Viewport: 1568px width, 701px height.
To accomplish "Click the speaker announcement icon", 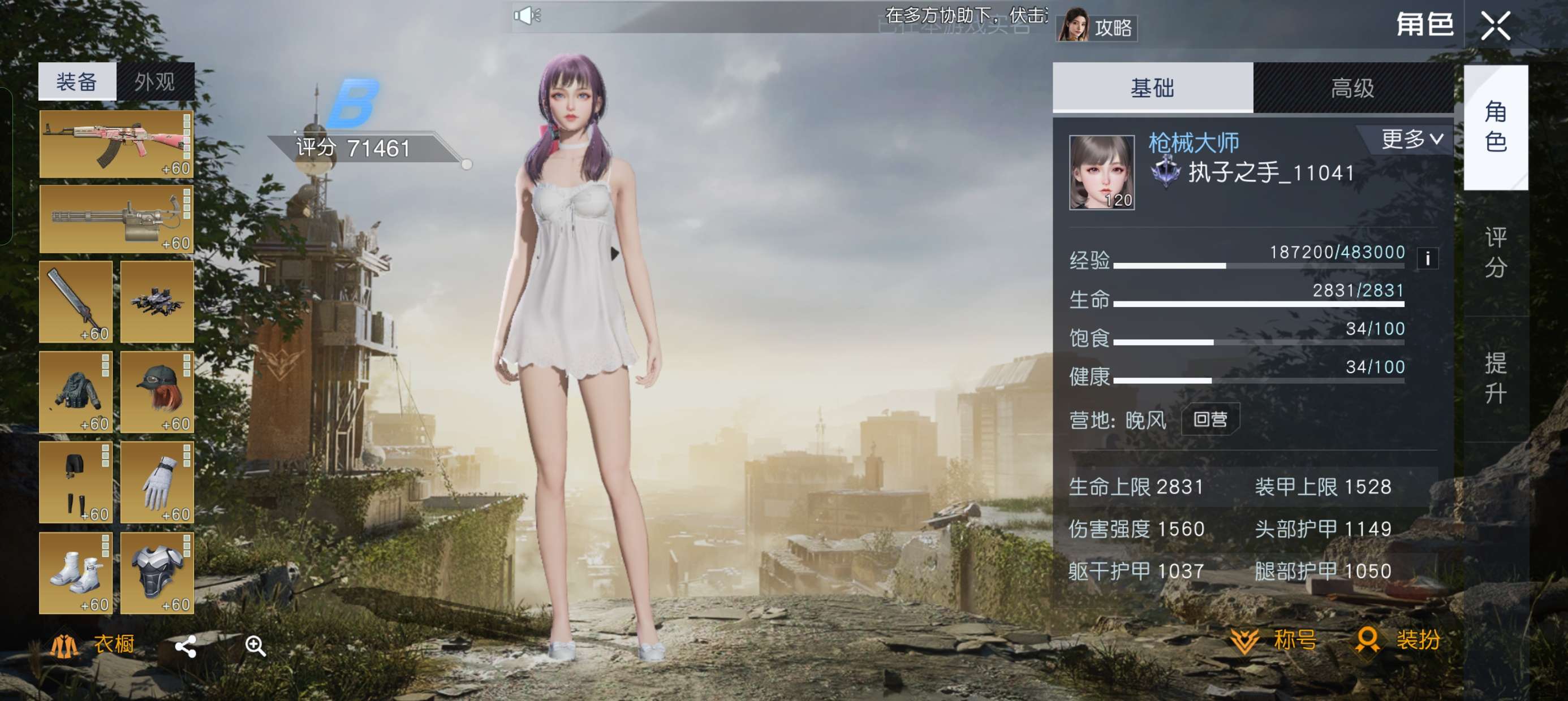I will coord(527,15).
